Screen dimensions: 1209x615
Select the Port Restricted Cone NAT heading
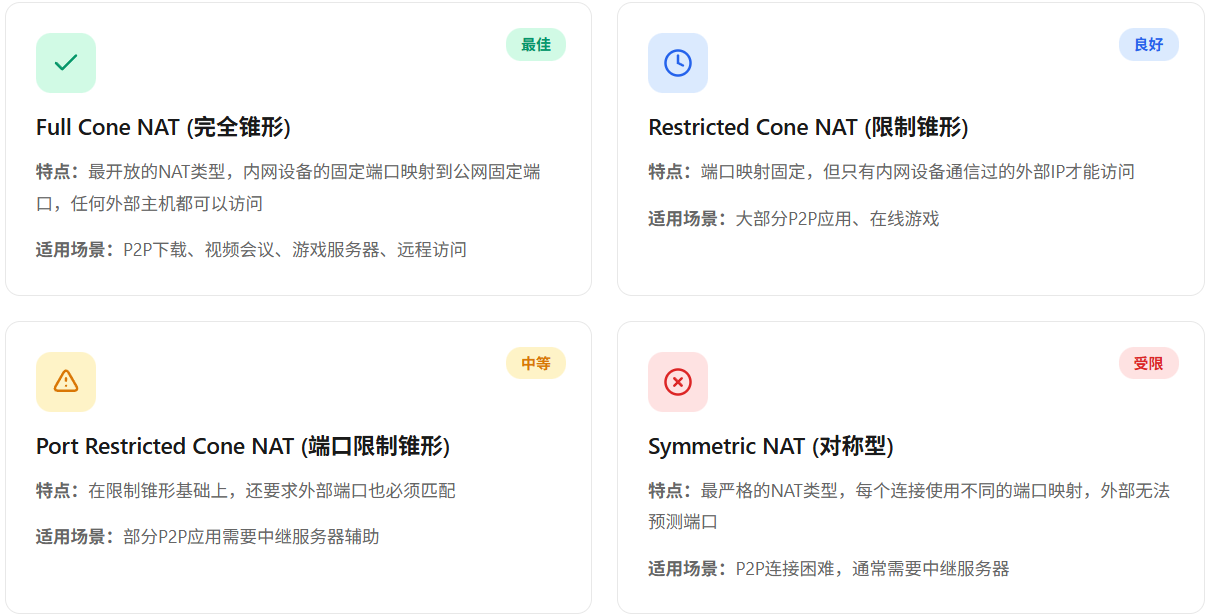243,446
